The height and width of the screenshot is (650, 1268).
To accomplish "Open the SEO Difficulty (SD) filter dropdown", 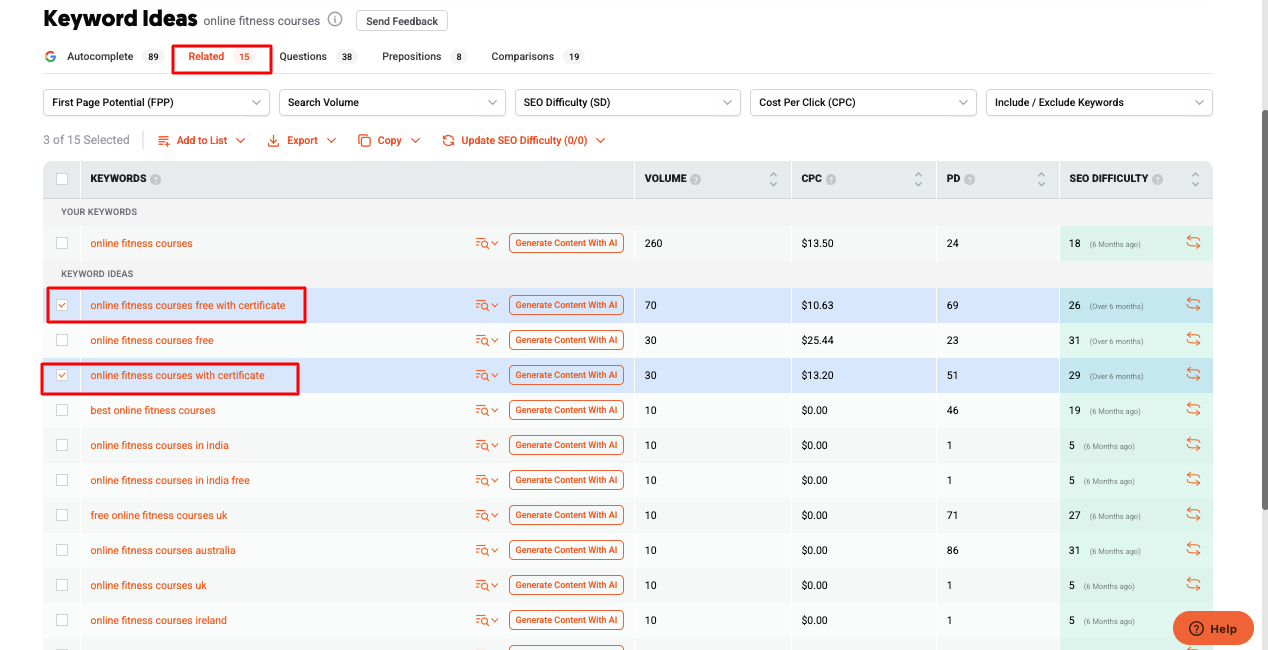I will 628,102.
